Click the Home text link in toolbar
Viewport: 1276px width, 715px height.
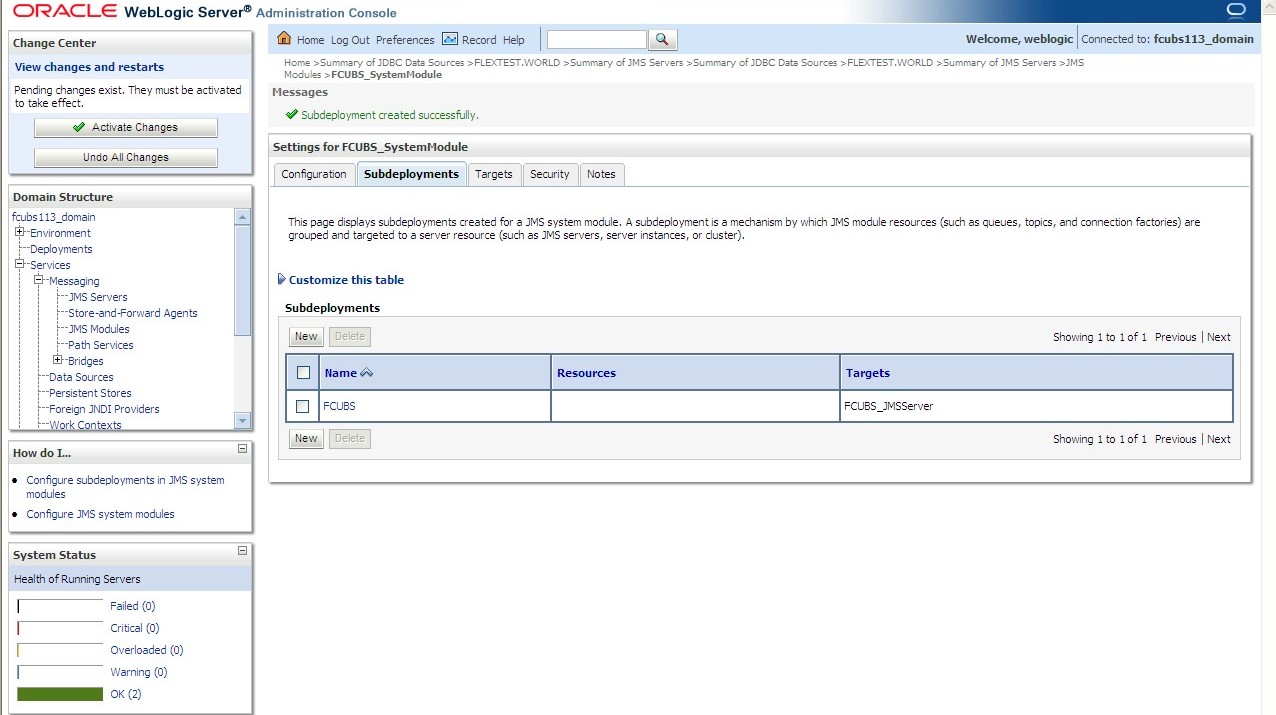pos(310,40)
